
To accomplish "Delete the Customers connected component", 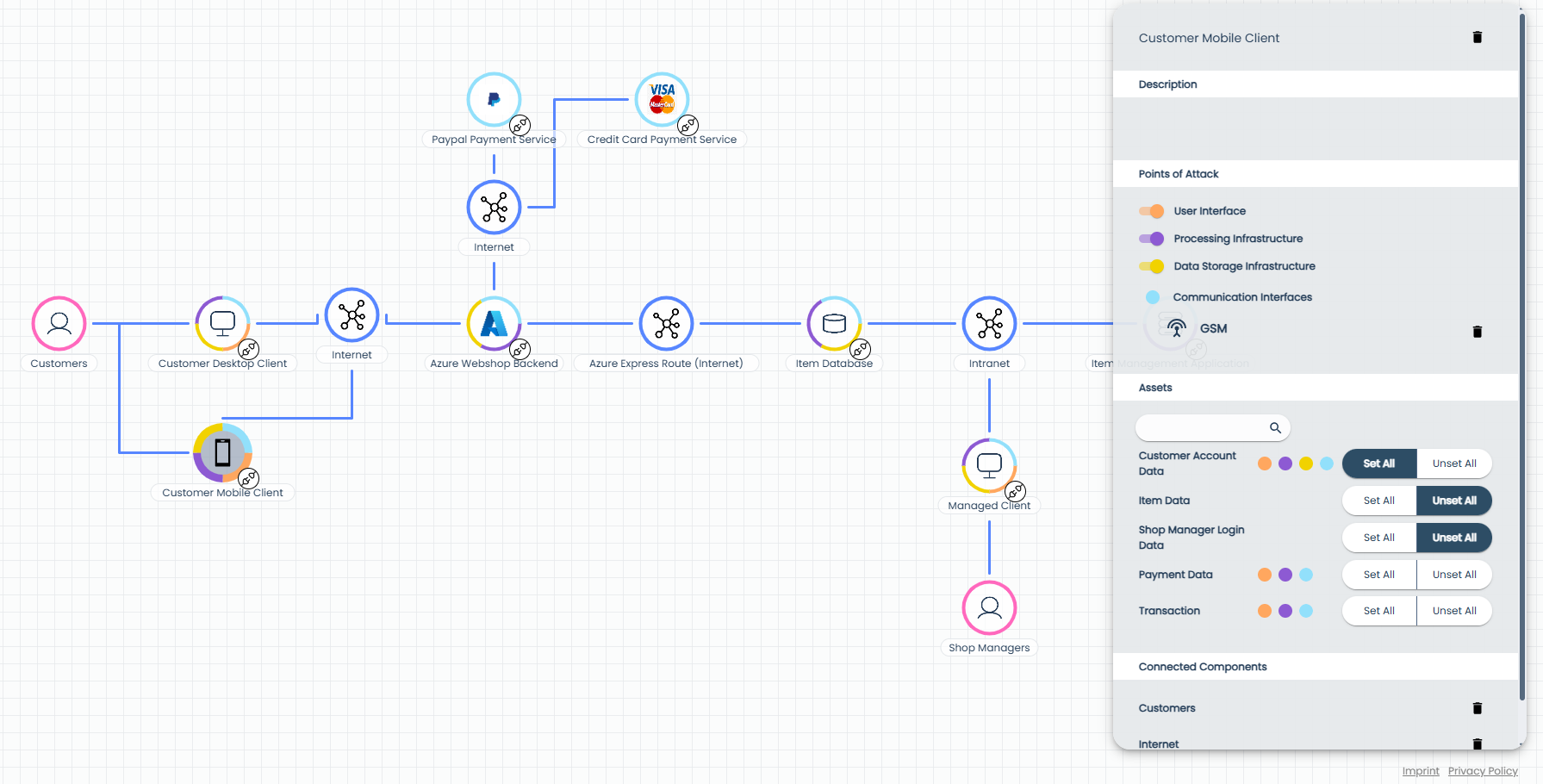I will 1477,708.
